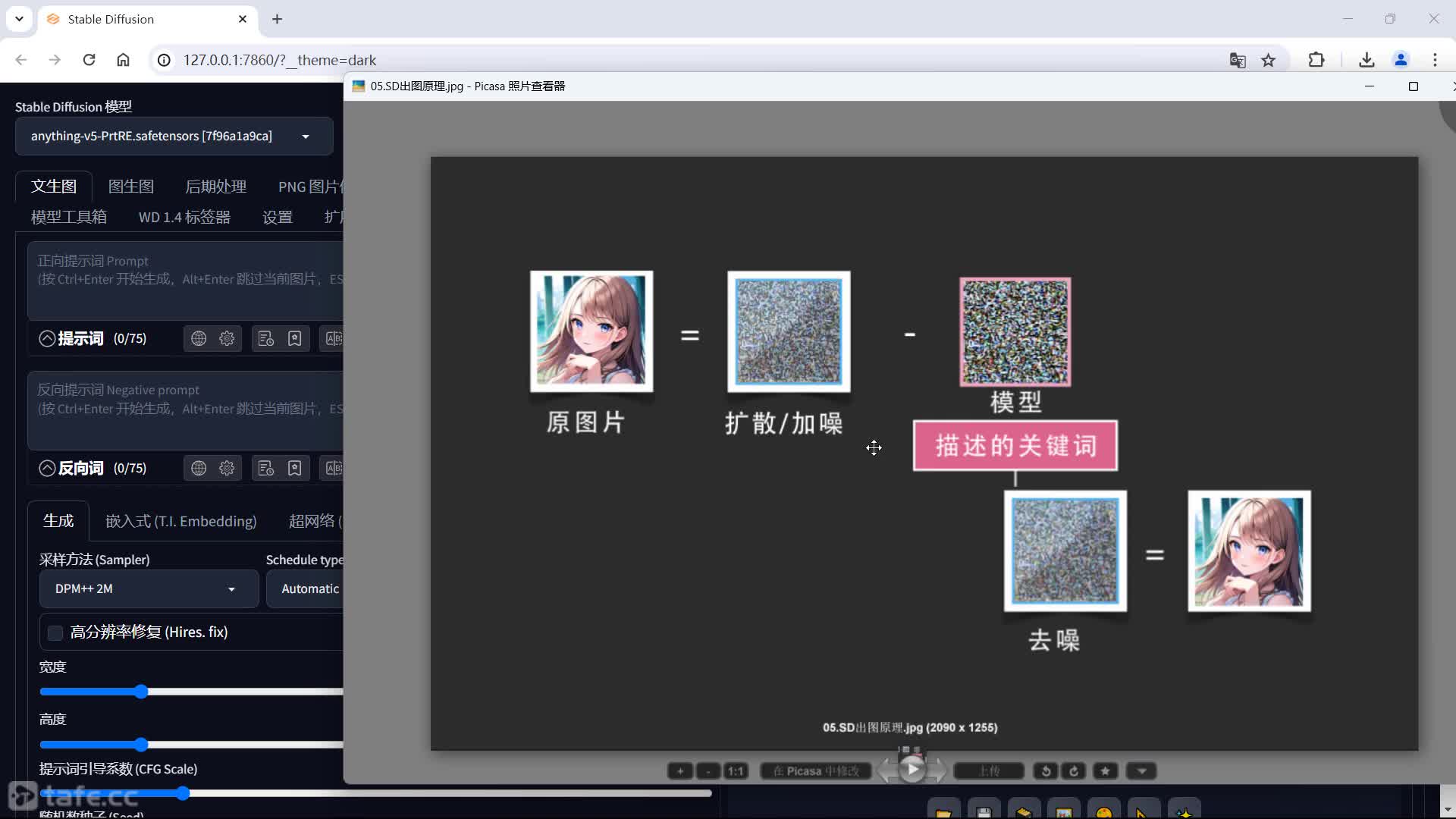Click the 图生图 (Image to Image) tab
This screenshot has height=819, width=1456.
point(131,187)
